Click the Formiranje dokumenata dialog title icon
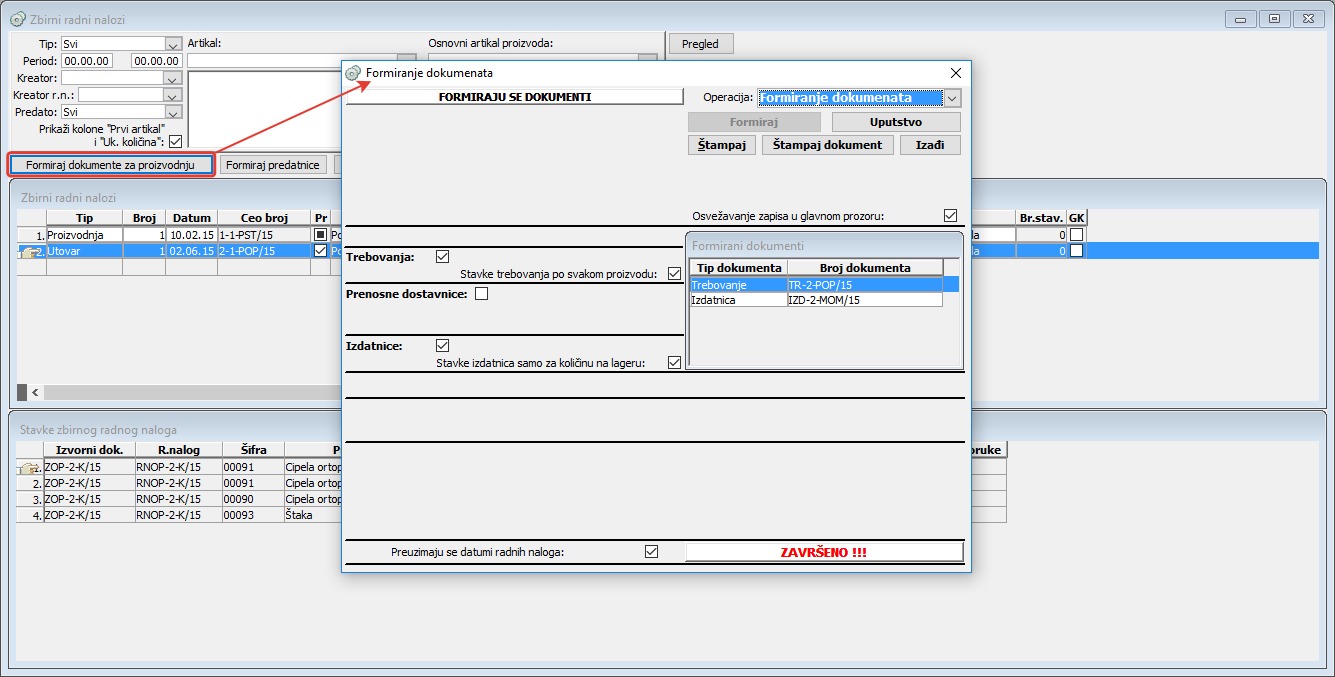The width and height of the screenshot is (1335, 677). pyautogui.click(x=353, y=73)
